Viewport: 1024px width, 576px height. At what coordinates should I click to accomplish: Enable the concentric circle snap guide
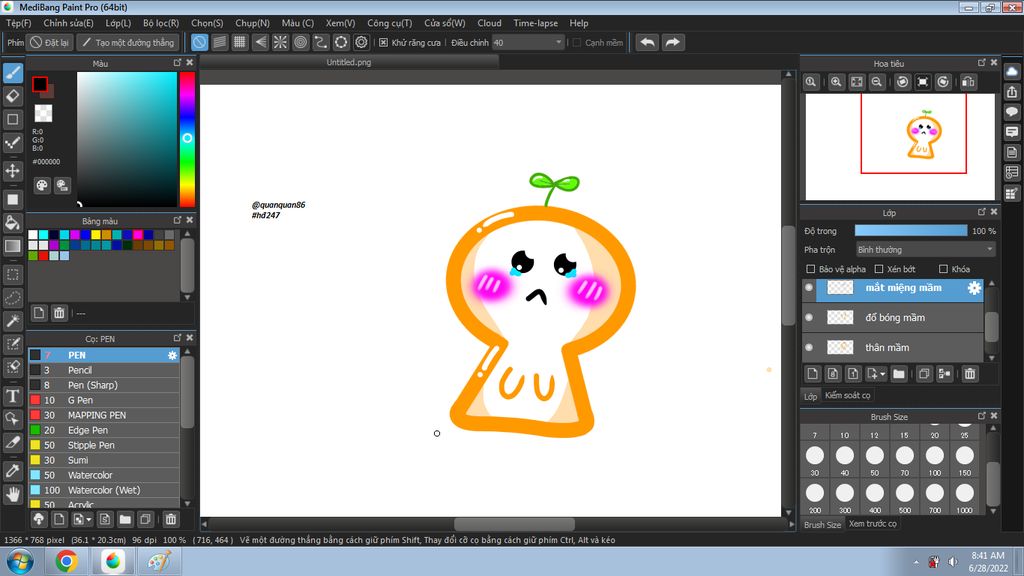[x=300, y=42]
